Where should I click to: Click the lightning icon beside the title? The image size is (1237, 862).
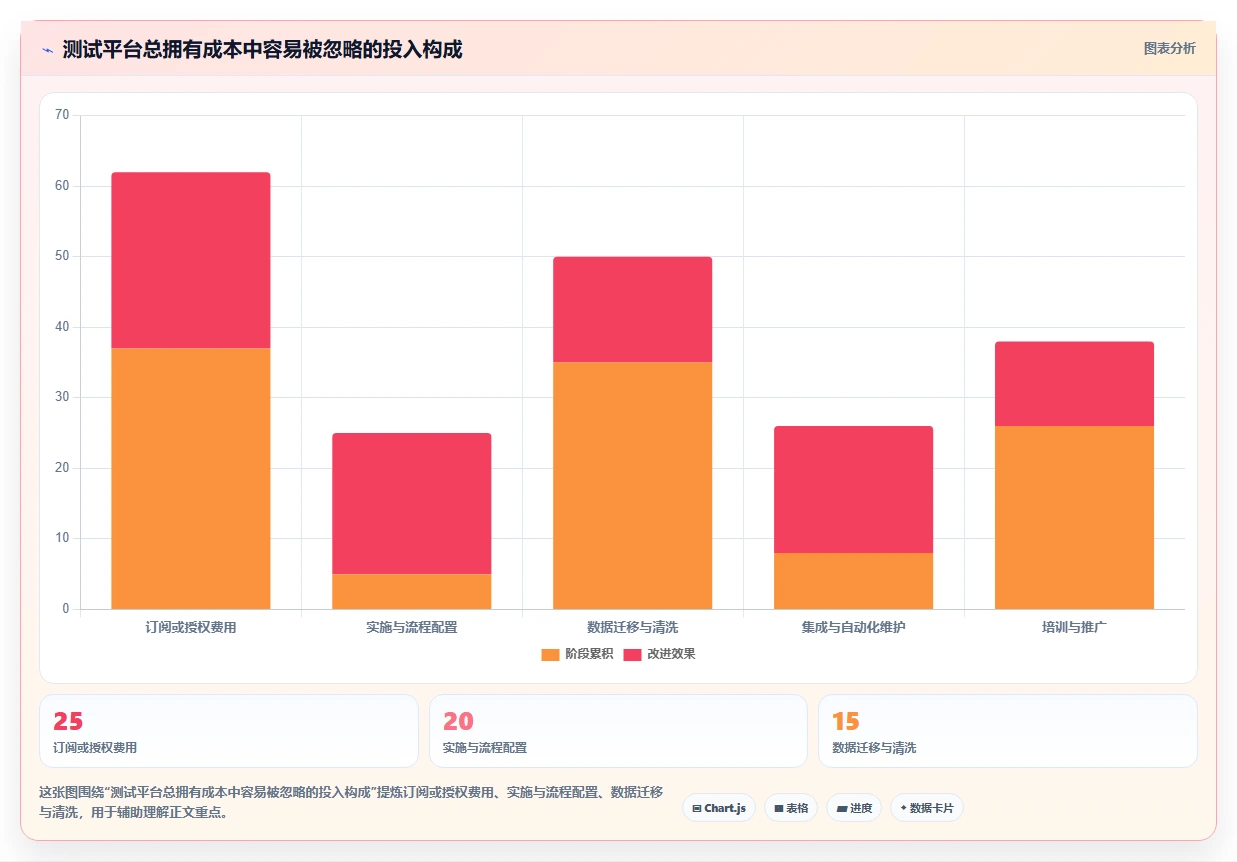click(x=47, y=49)
